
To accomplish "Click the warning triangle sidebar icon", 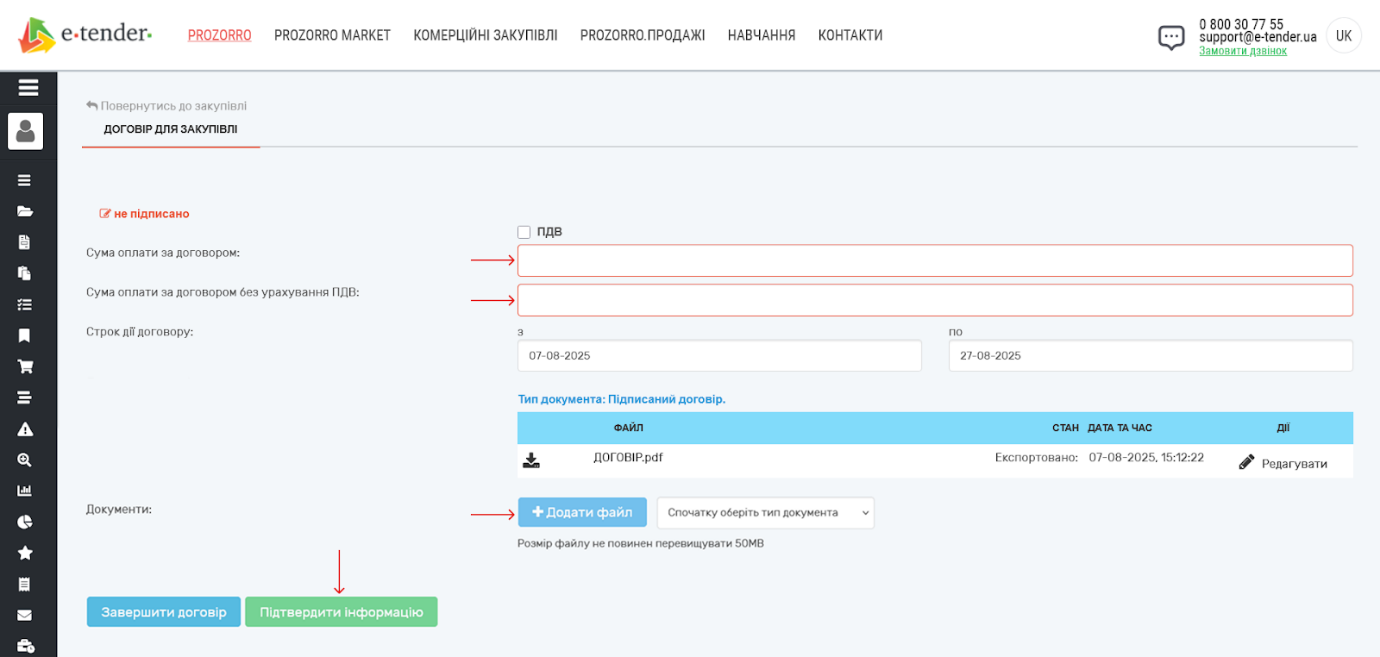I will pos(25,429).
